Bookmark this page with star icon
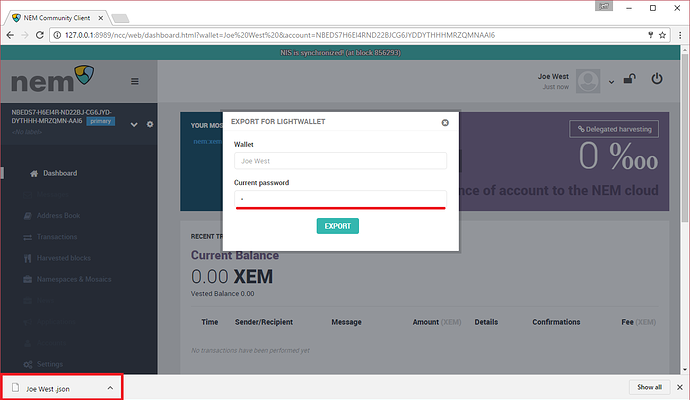 (662, 35)
